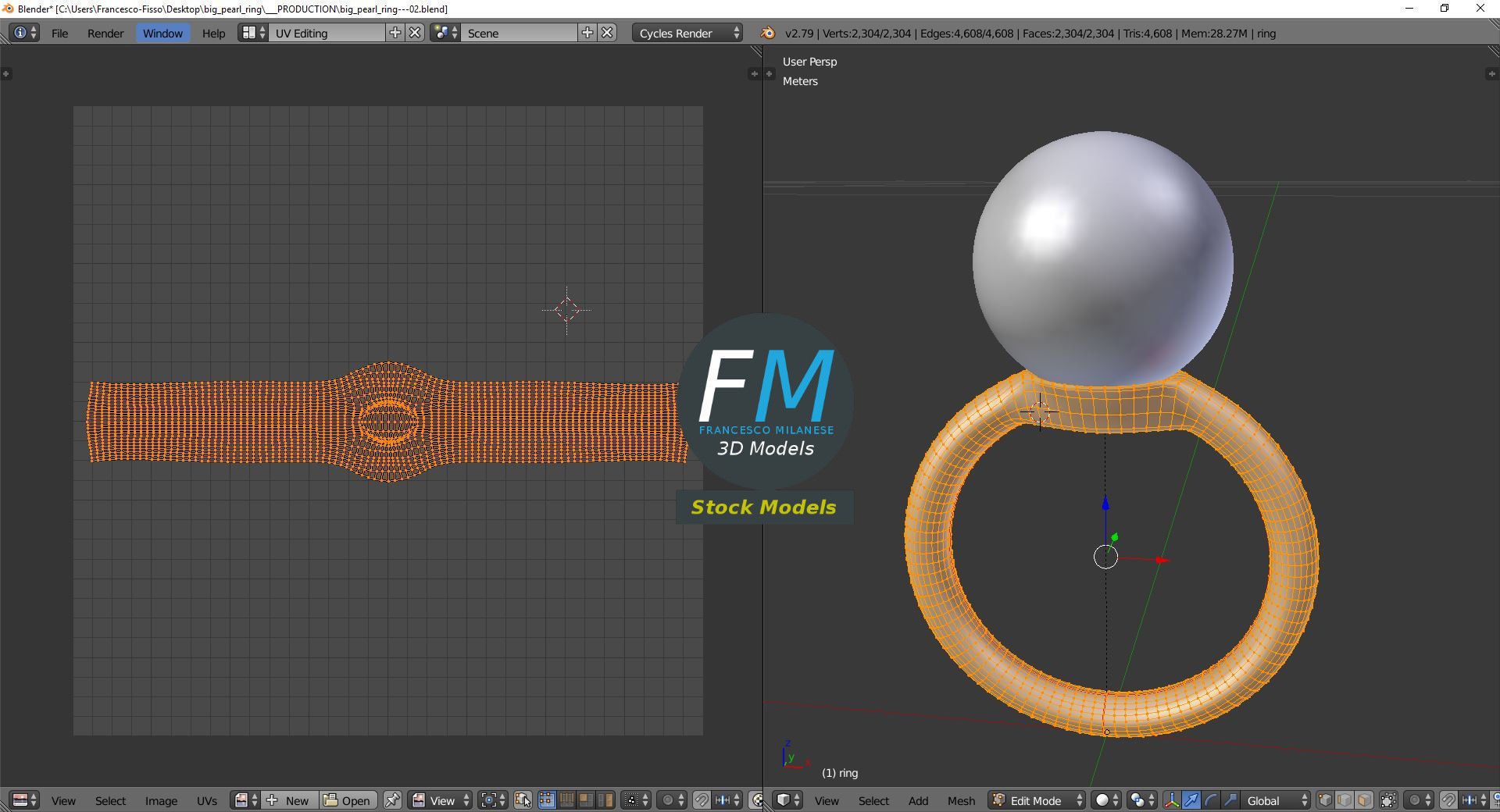Open 3D pivot point selector
The image size is (1500, 812).
point(1142,800)
